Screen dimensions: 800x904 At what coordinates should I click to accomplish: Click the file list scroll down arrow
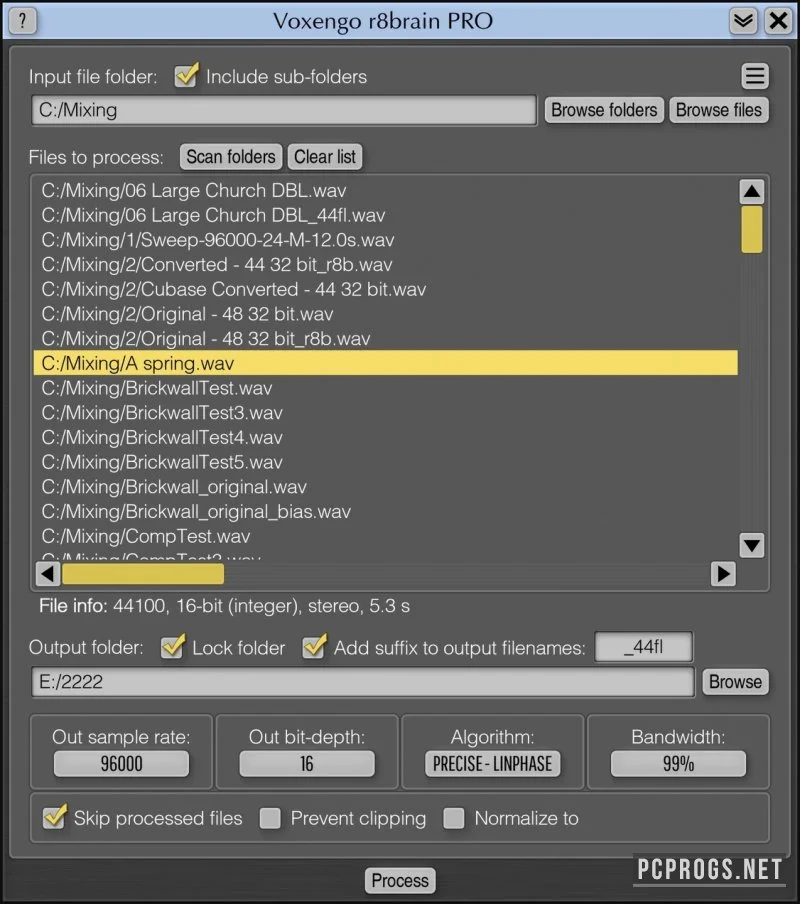point(752,545)
